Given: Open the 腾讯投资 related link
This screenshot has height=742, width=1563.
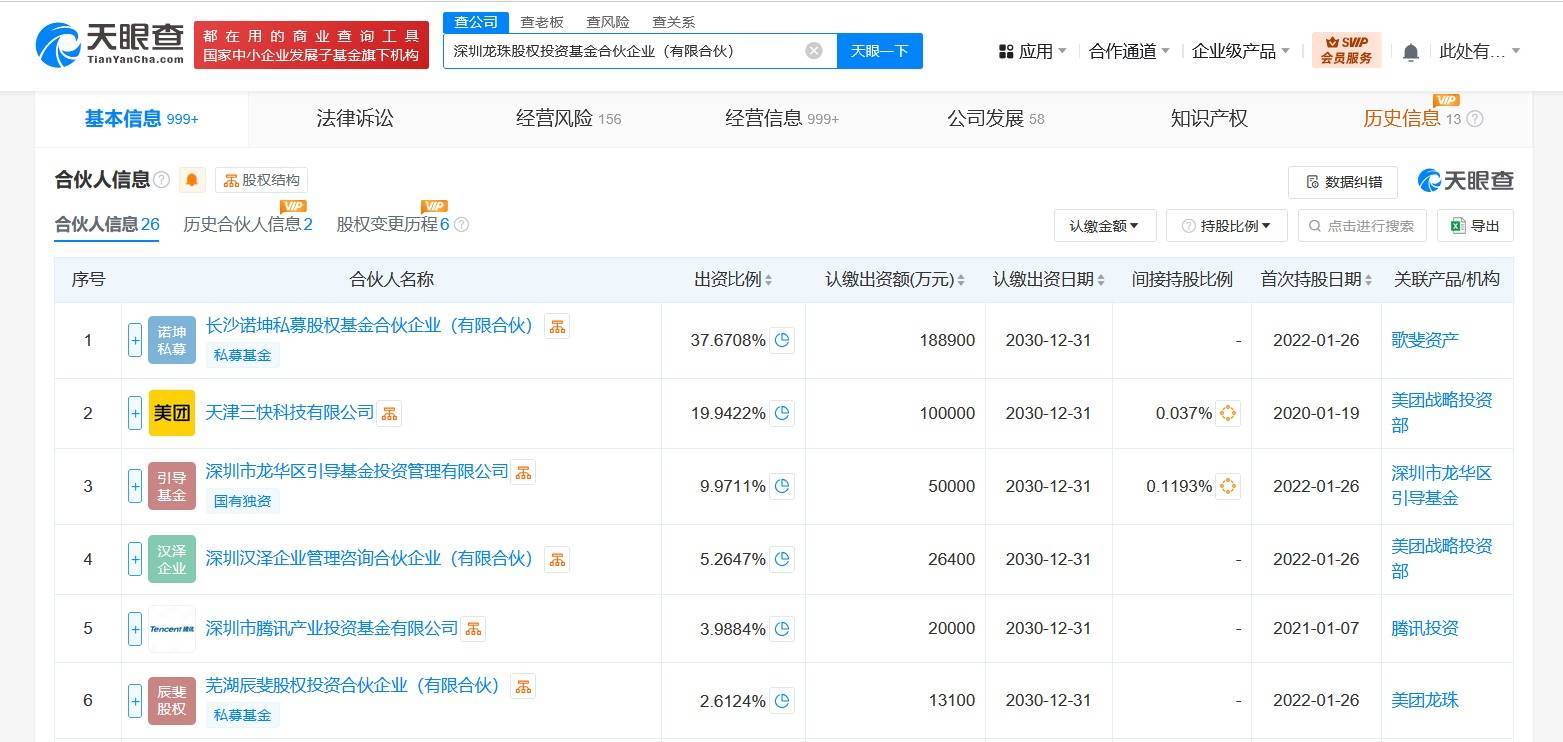Looking at the screenshot, I should point(1425,629).
